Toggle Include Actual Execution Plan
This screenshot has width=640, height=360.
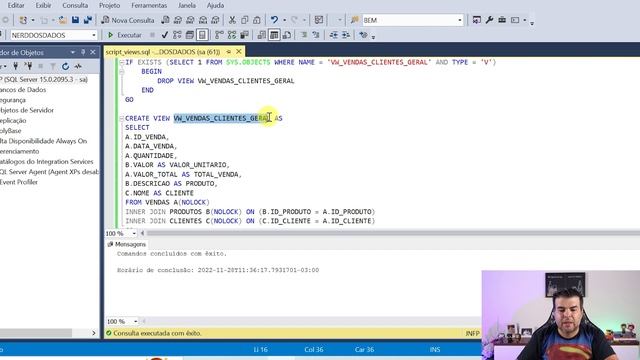click(x=219, y=35)
